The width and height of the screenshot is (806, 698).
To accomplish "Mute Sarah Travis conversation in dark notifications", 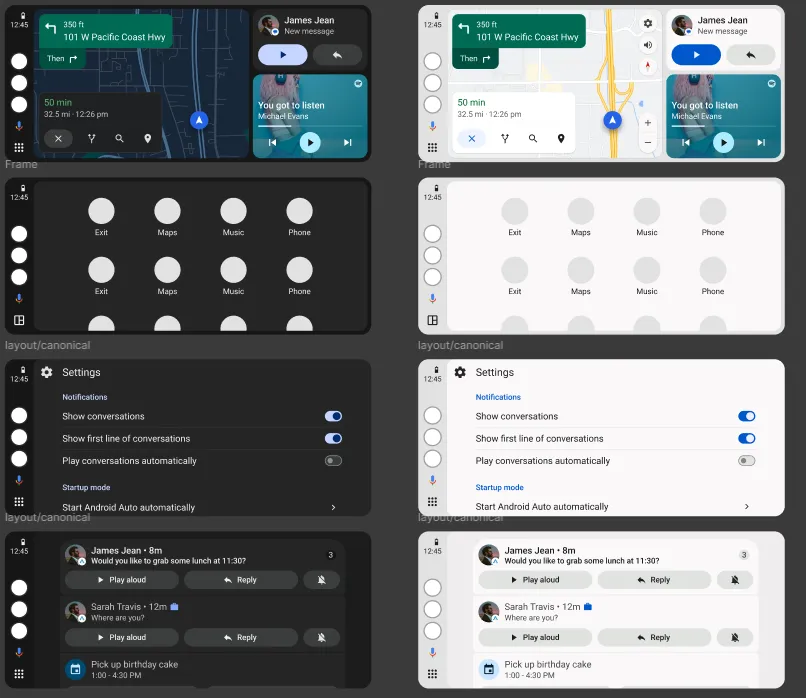I will pos(321,637).
